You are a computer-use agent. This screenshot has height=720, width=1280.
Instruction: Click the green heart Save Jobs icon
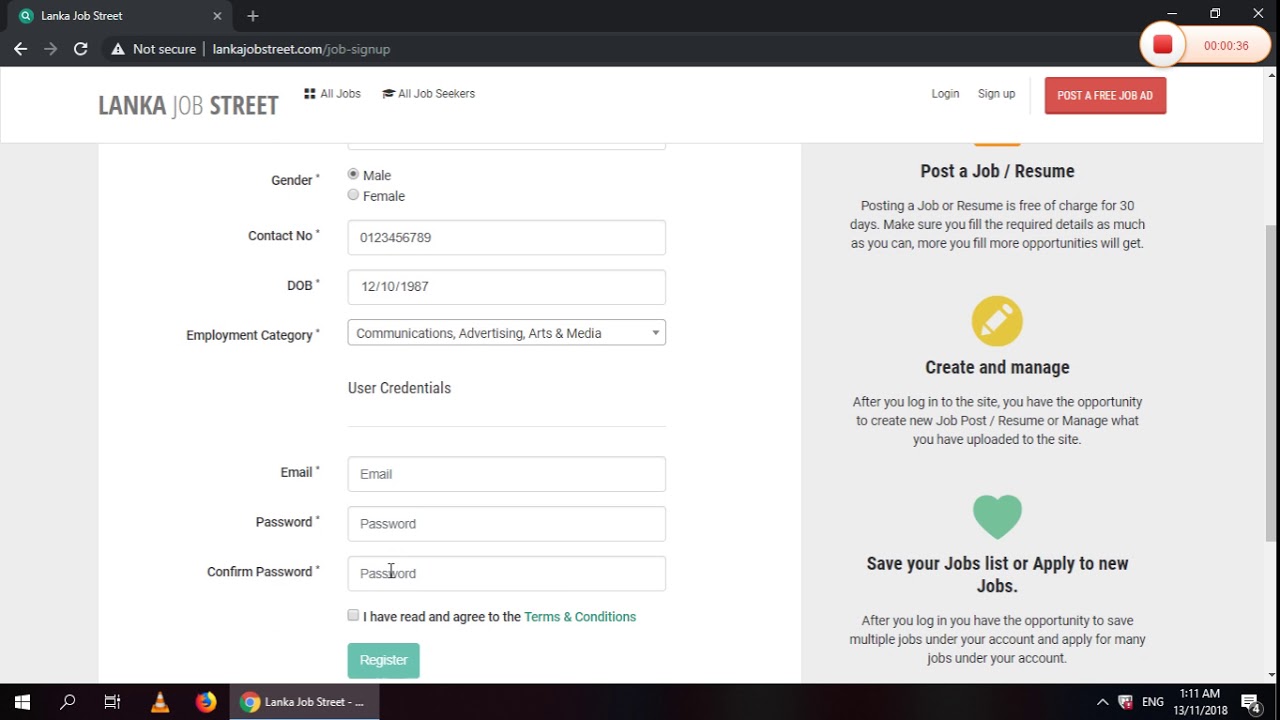point(997,517)
